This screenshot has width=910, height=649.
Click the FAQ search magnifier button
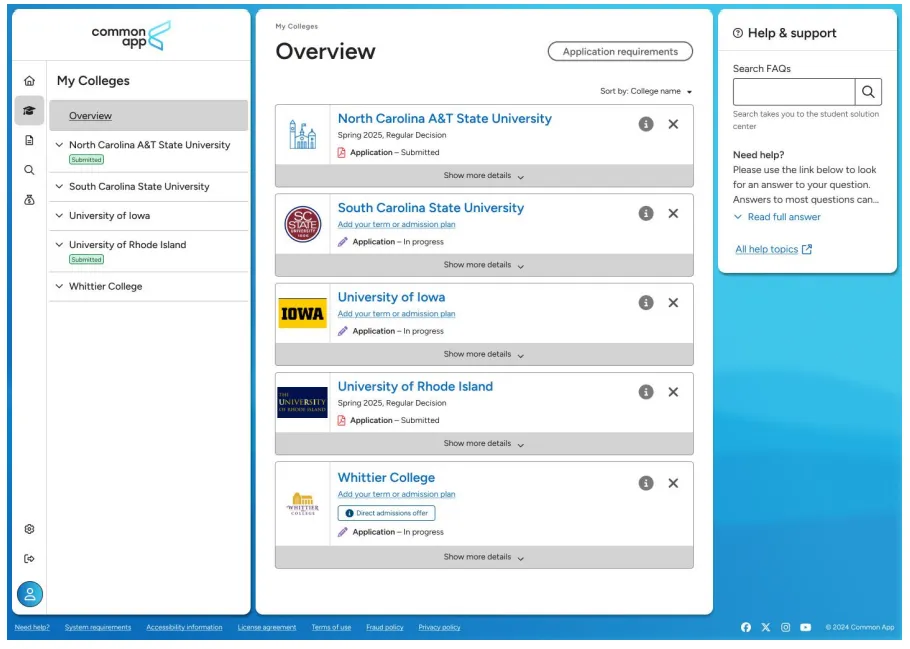[868, 92]
